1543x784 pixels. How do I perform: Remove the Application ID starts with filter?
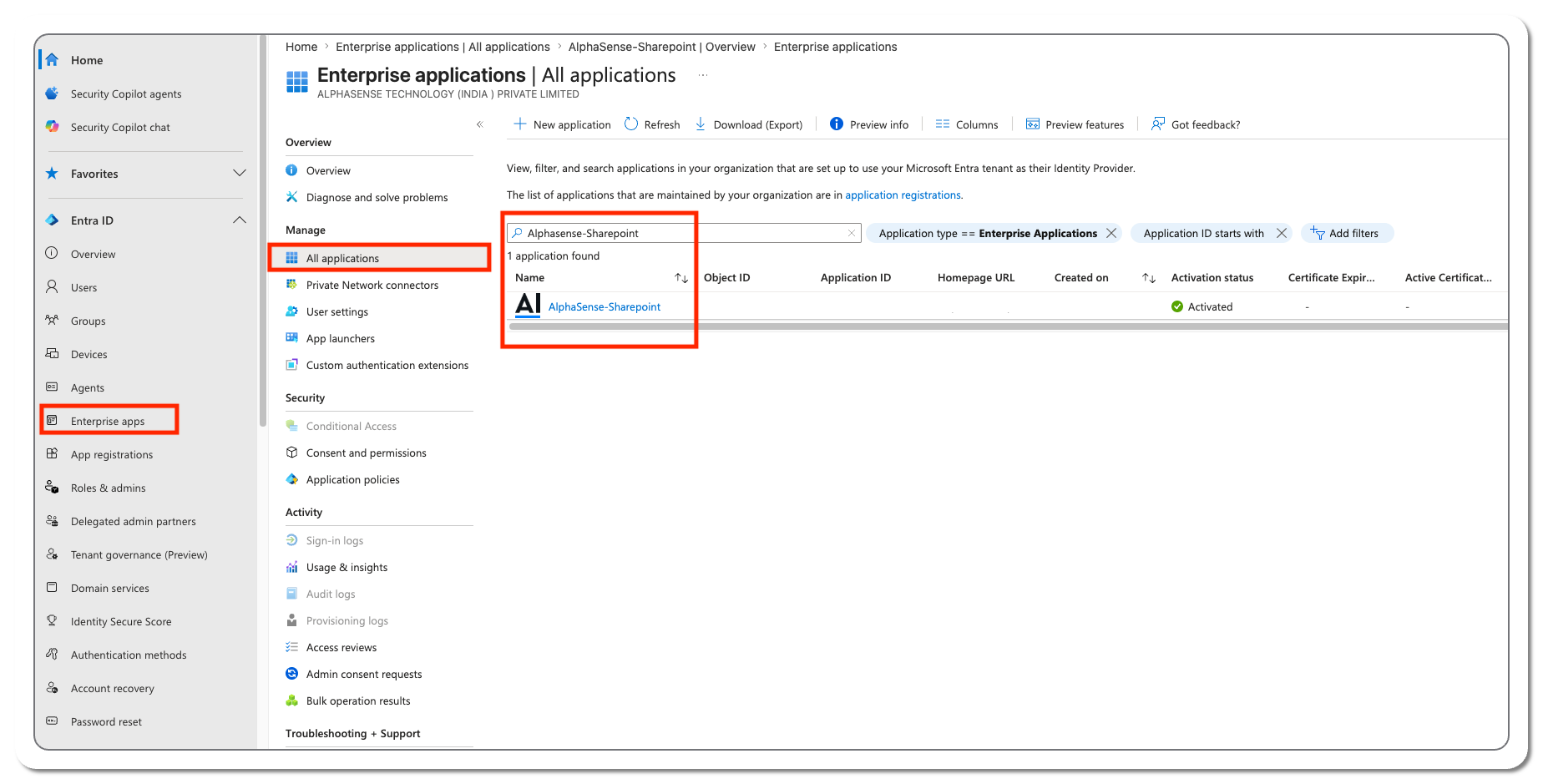coord(1282,233)
